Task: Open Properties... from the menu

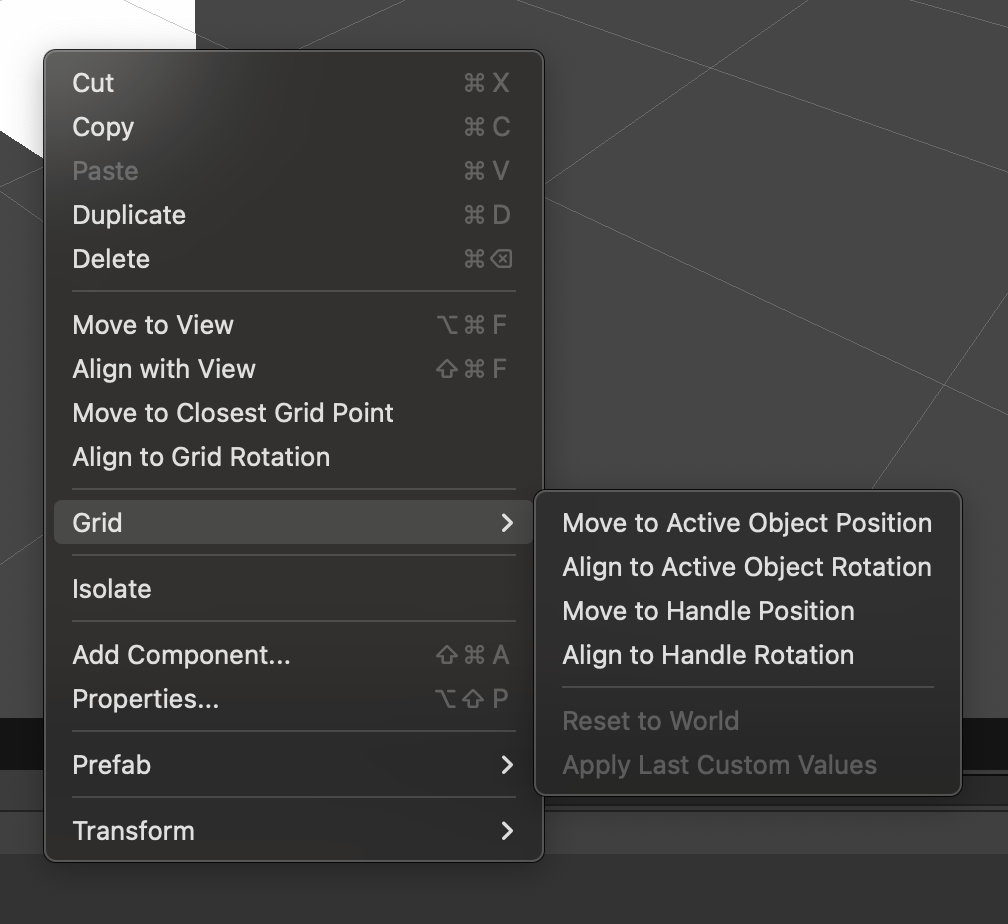Action: tap(294, 699)
